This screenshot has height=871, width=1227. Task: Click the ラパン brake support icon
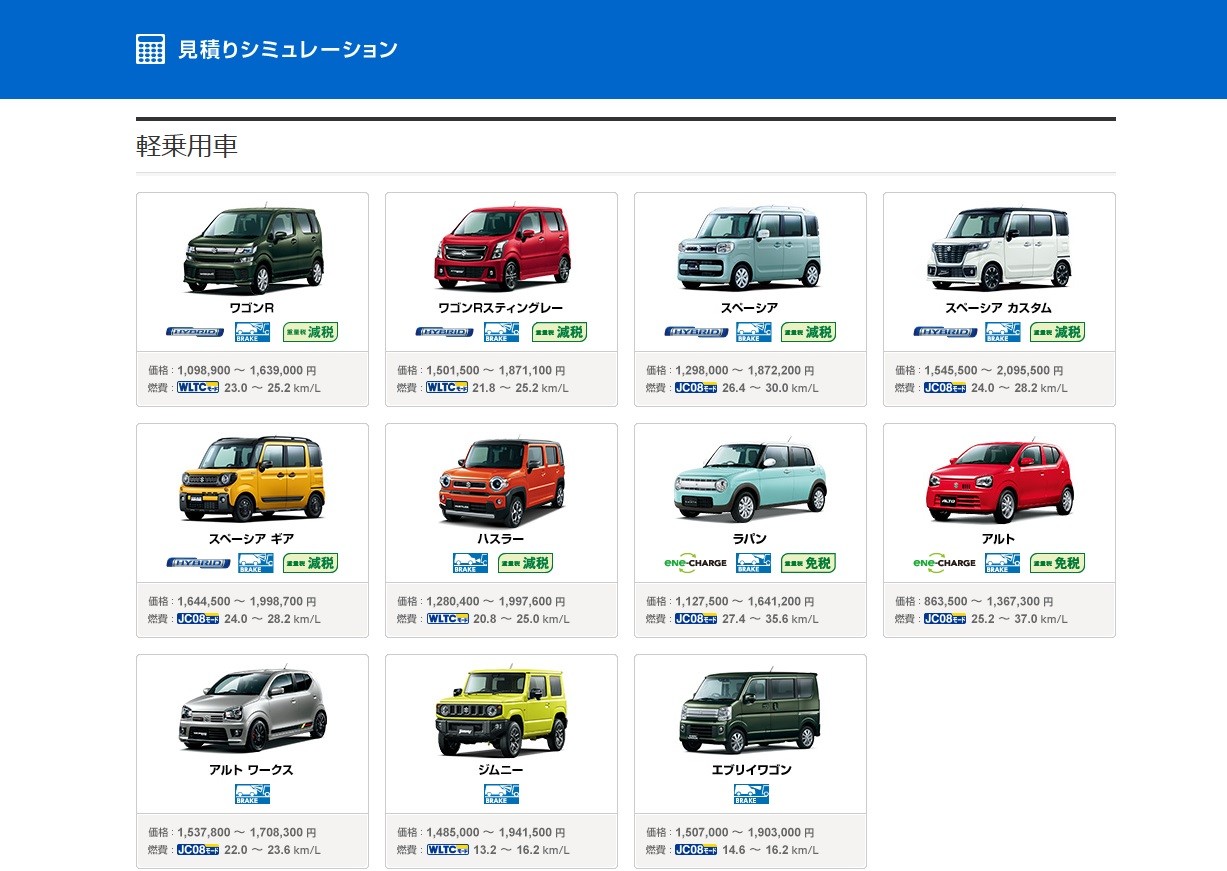click(753, 563)
